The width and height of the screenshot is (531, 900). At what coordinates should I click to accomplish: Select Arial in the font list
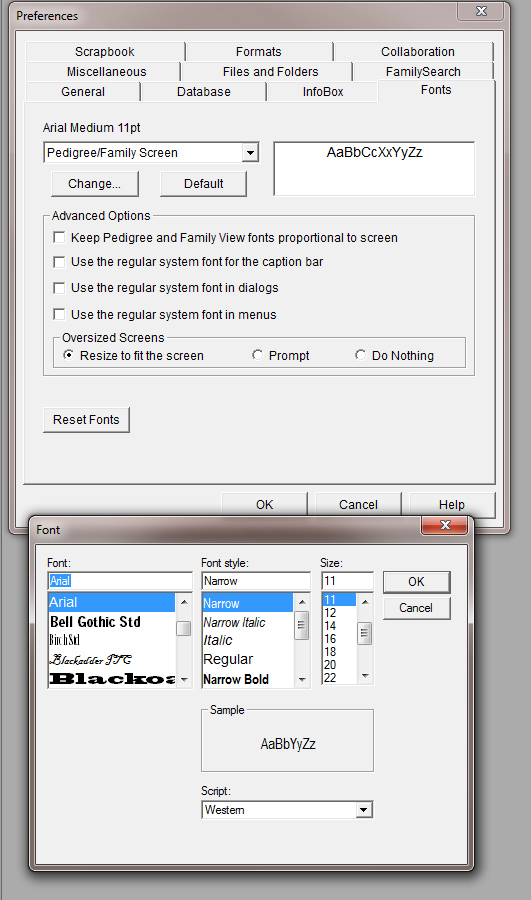pos(112,602)
